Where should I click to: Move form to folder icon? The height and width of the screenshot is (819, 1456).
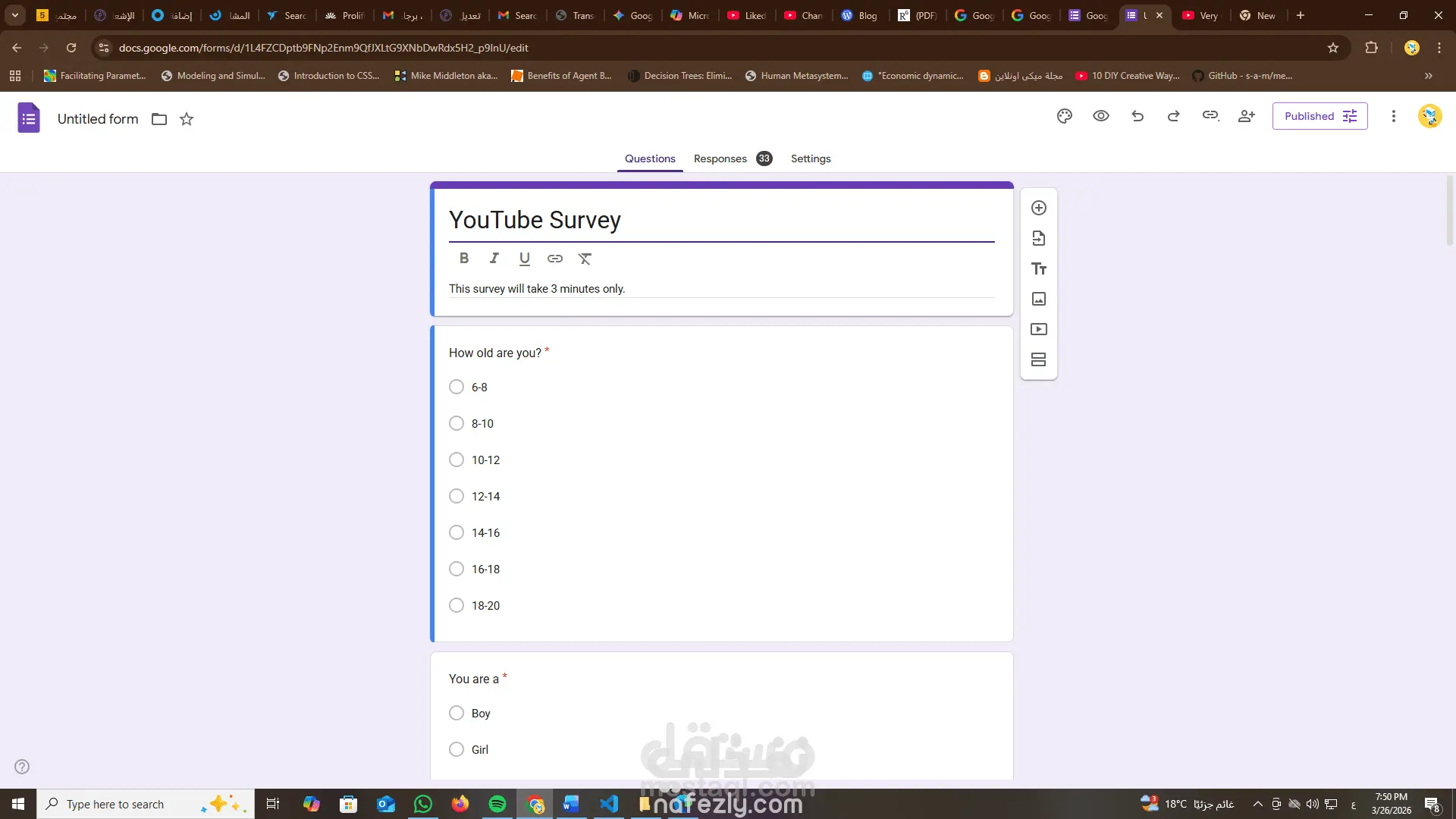[x=159, y=119]
